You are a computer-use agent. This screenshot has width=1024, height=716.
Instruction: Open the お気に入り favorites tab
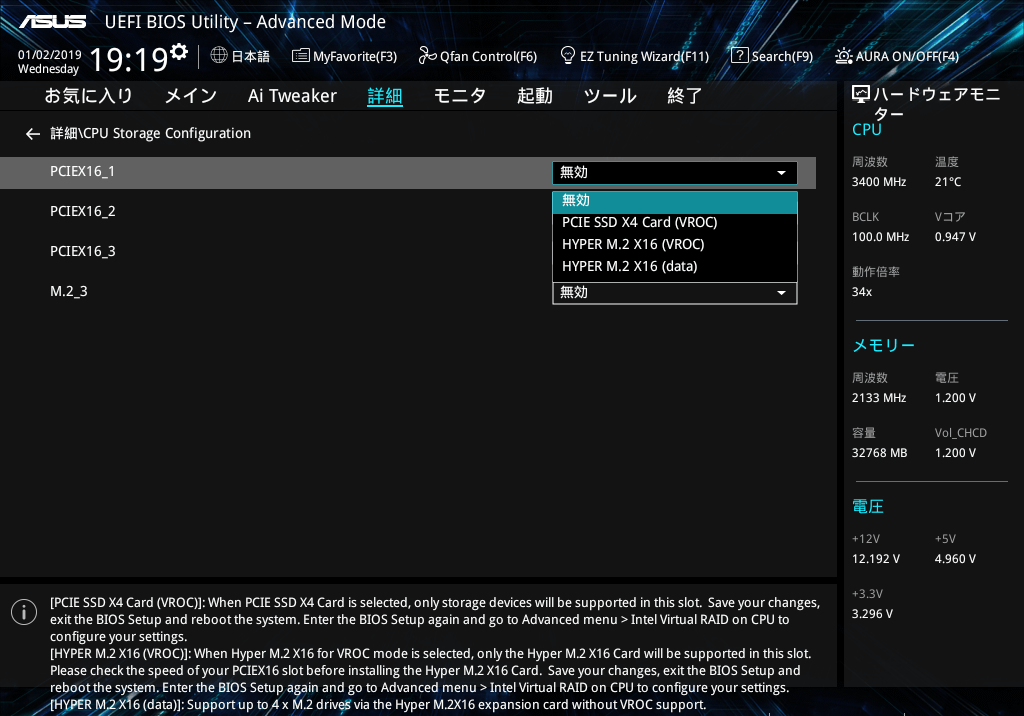[x=88, y=96]
